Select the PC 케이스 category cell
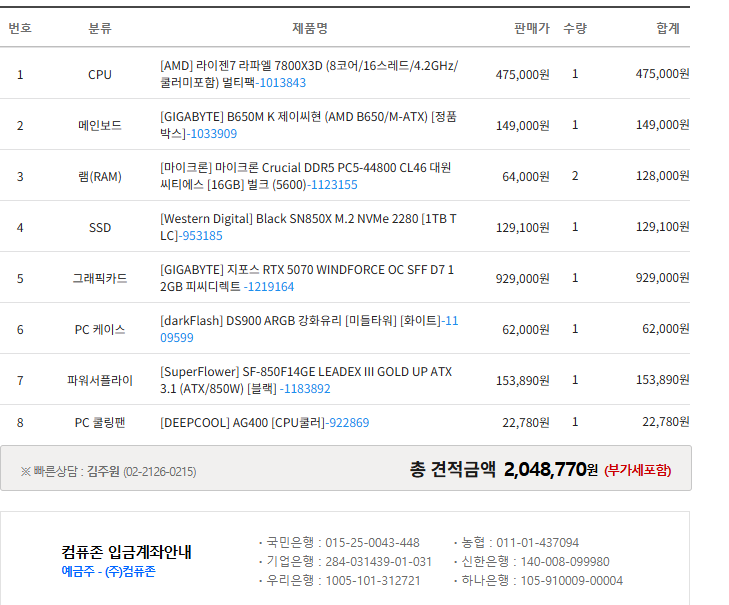Viewport: 729px width, 605px height. pyautogui.click(x=100, y=330)
